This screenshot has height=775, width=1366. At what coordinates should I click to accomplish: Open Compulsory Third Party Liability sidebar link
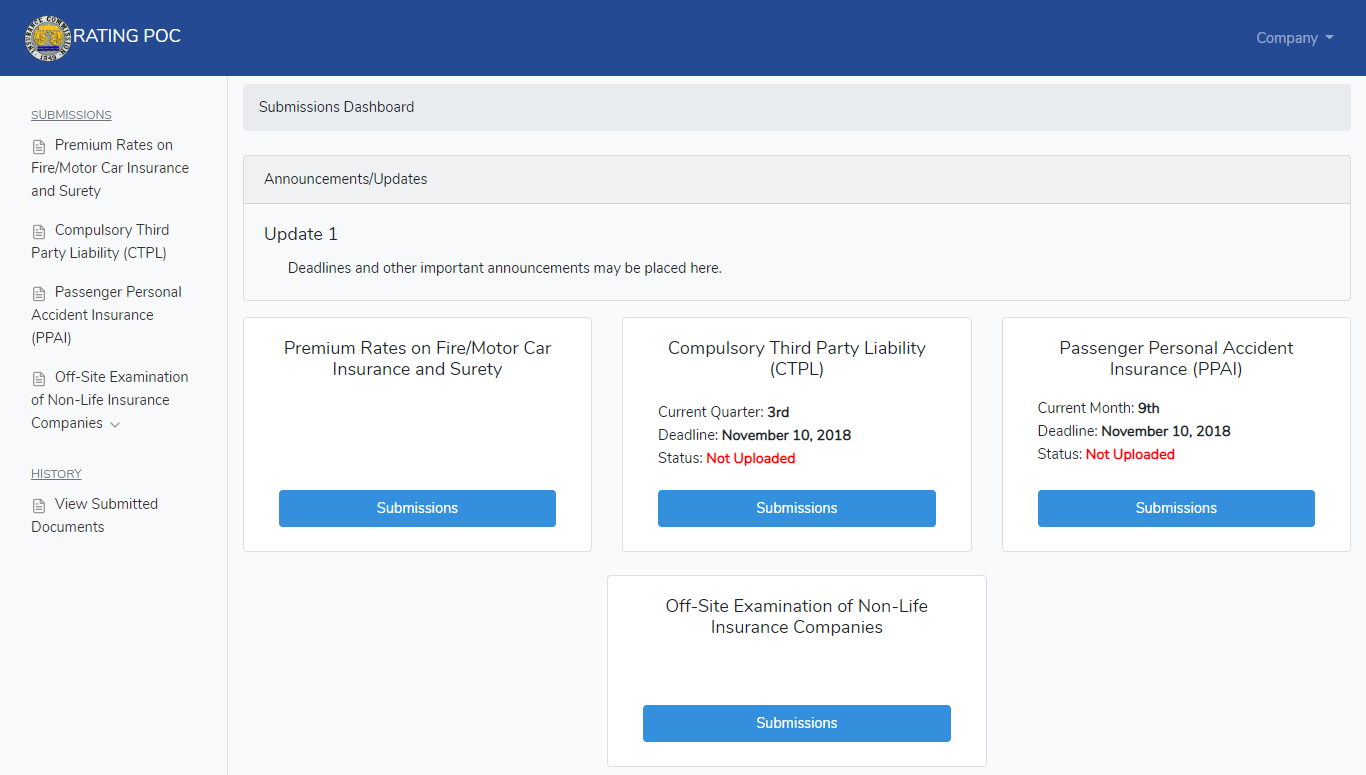coord(100,241)
